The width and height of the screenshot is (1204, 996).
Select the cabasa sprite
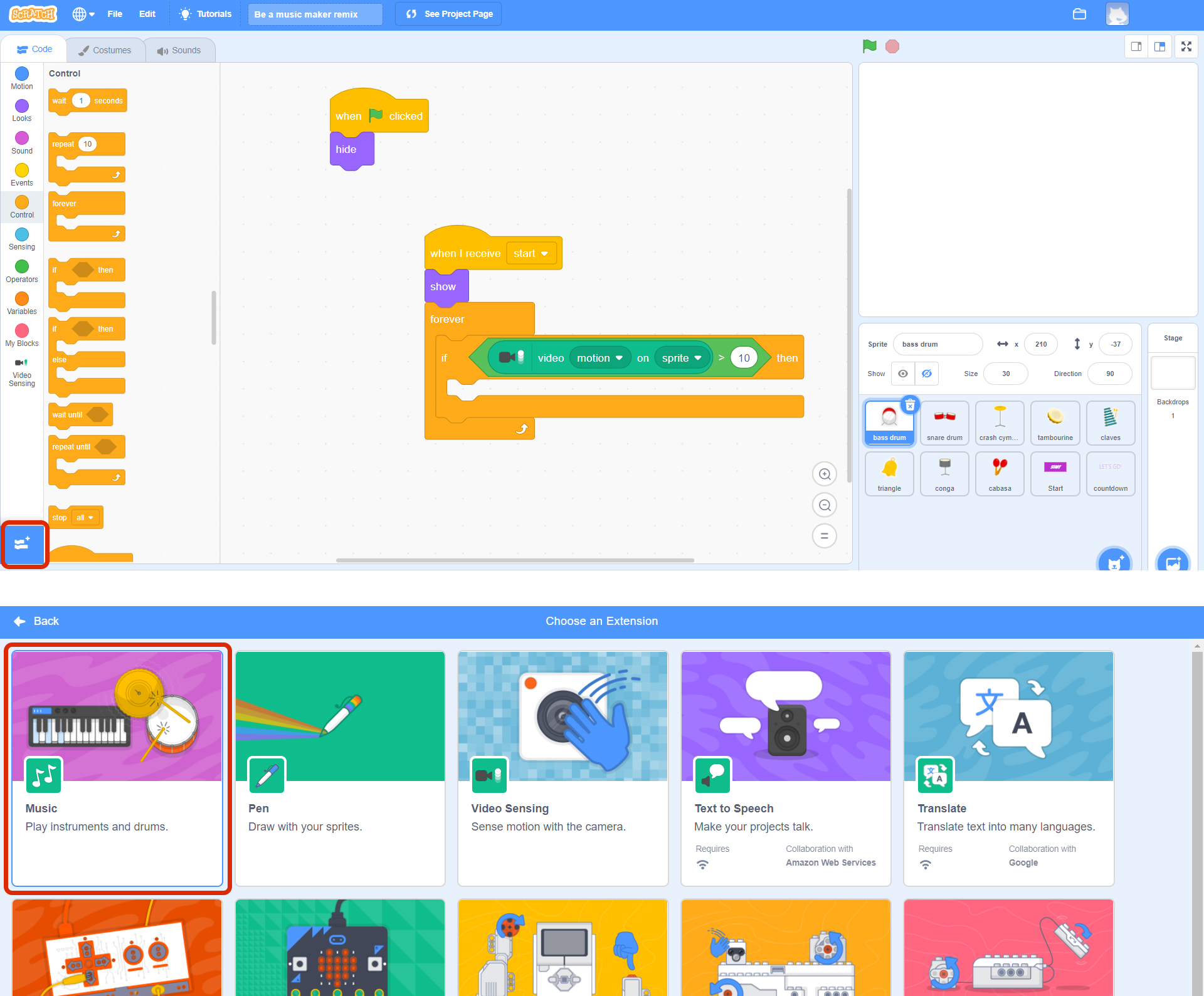click(1000, 474)
